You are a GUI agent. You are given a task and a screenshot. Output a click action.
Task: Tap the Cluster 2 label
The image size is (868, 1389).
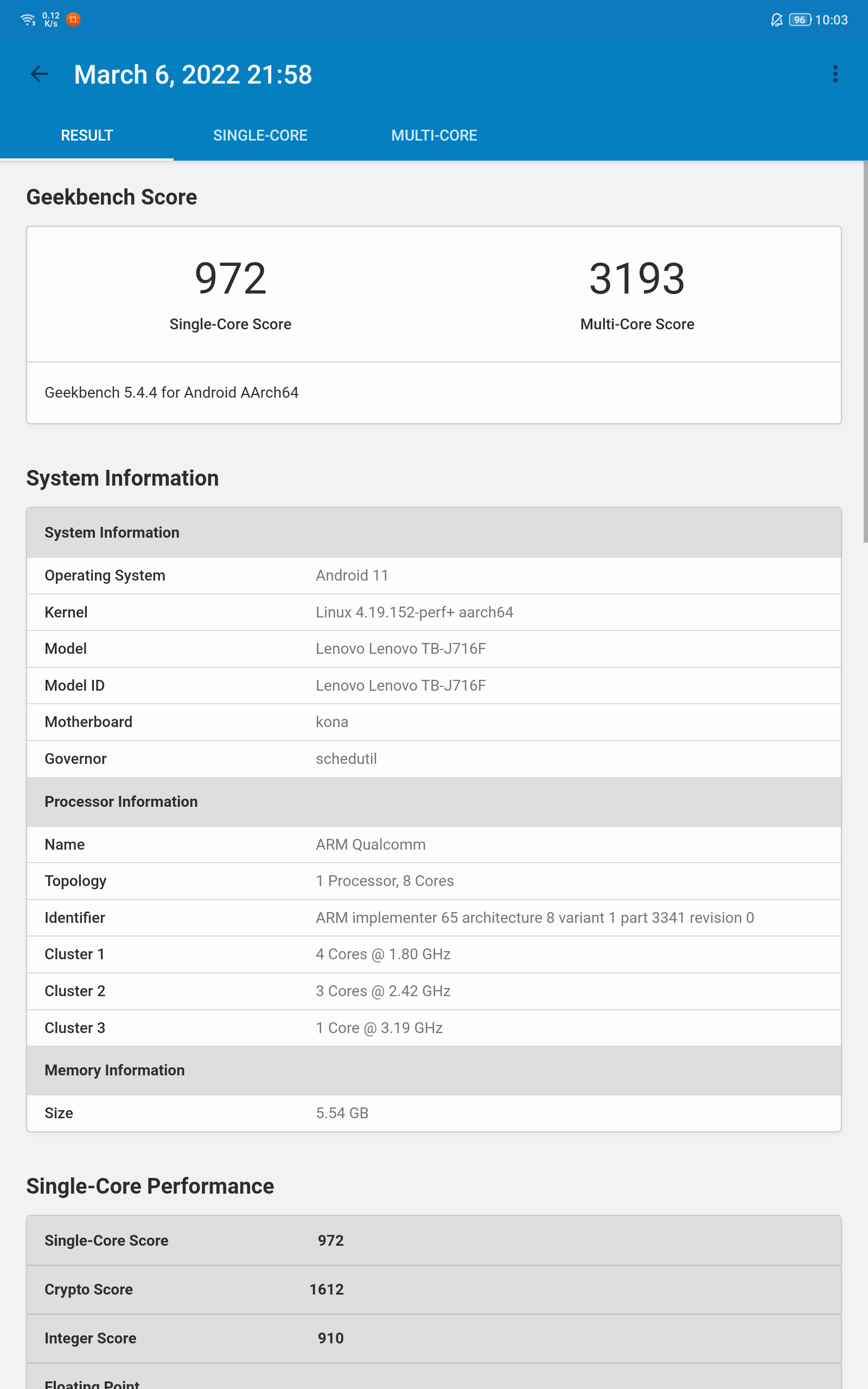pos(75,991)
